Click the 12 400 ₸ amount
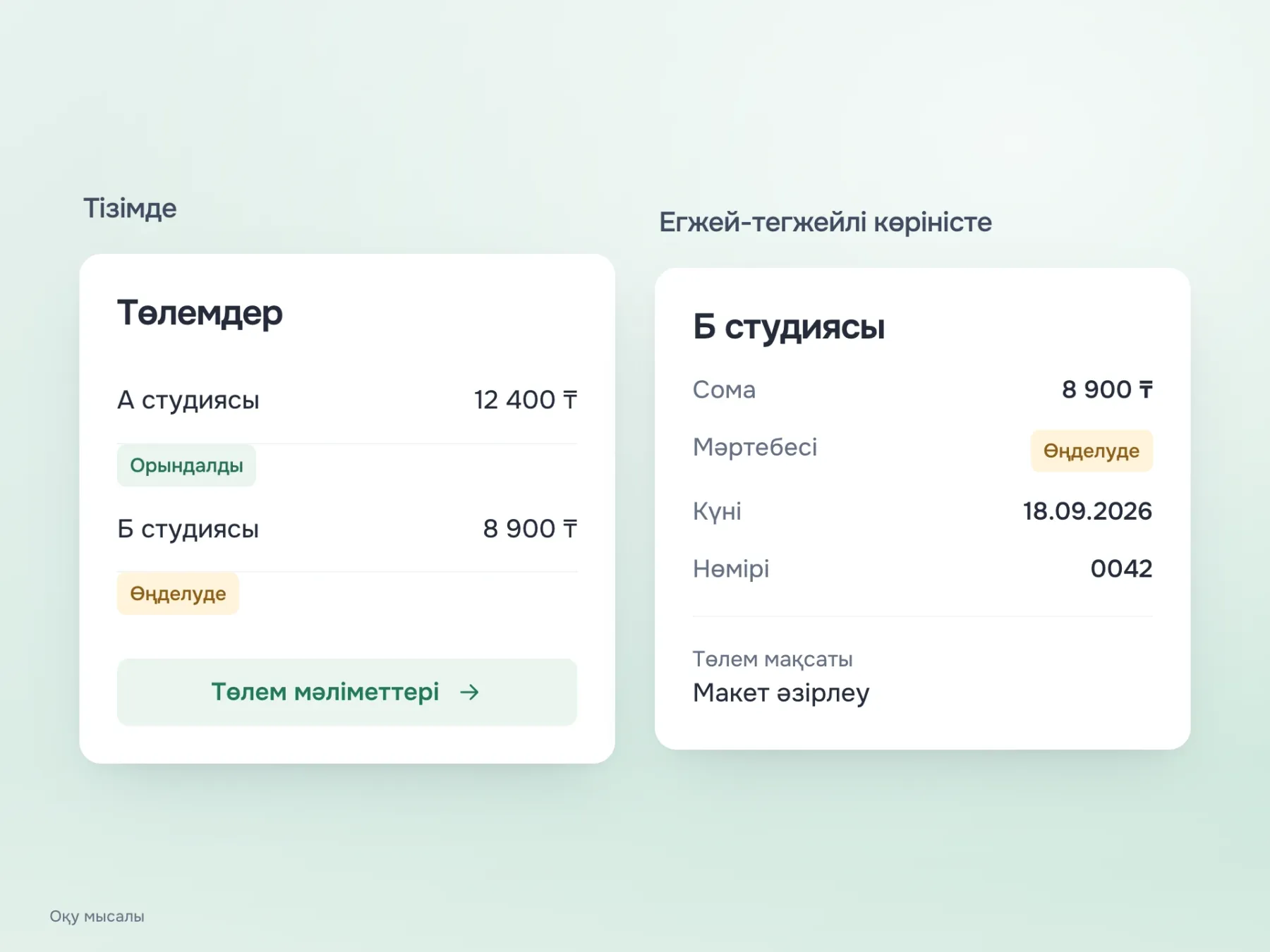The width and height of the screenshot is (1270, 952). (x=526, y=400)
